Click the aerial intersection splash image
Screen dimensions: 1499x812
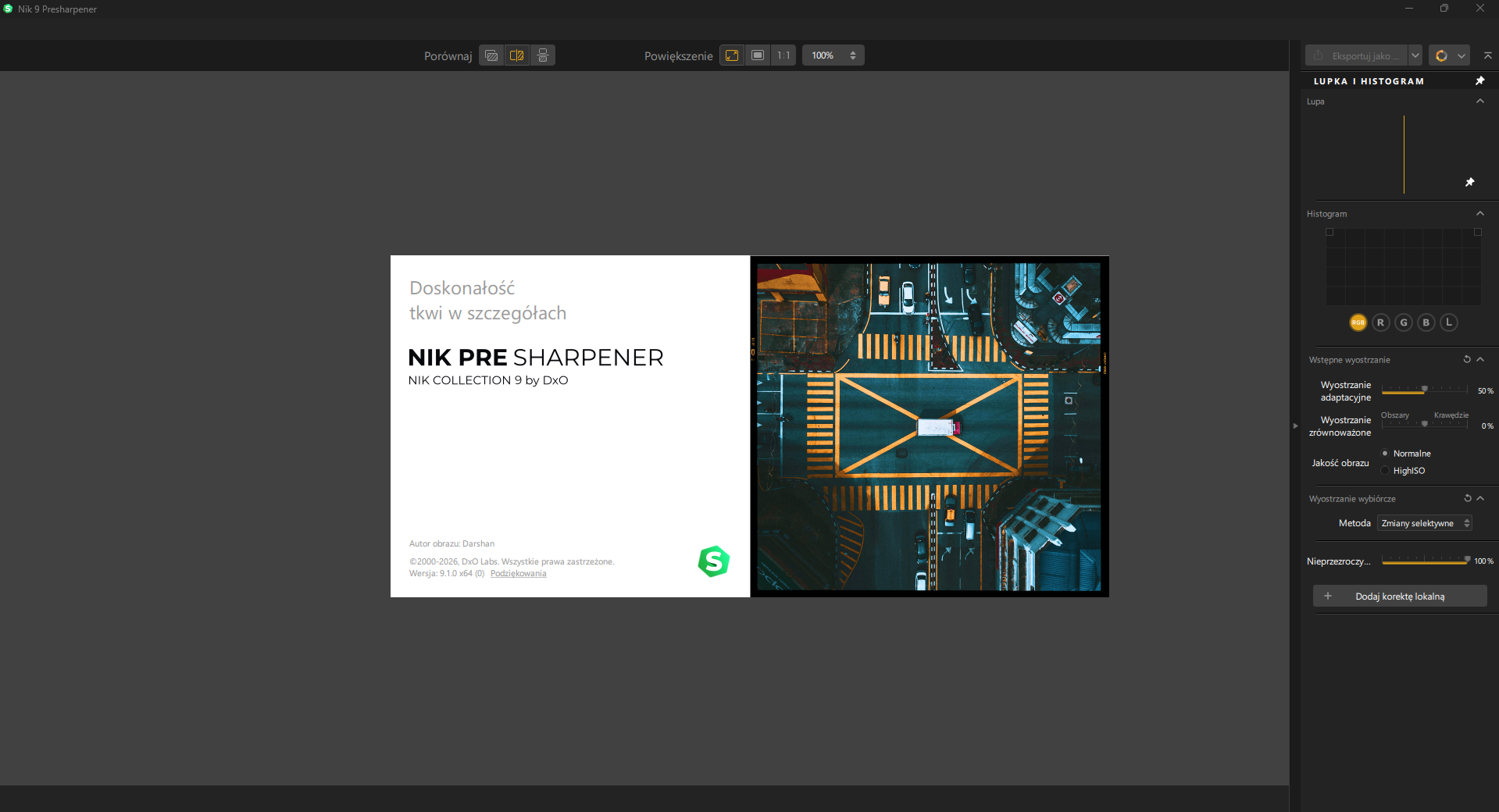coord(930,426)
